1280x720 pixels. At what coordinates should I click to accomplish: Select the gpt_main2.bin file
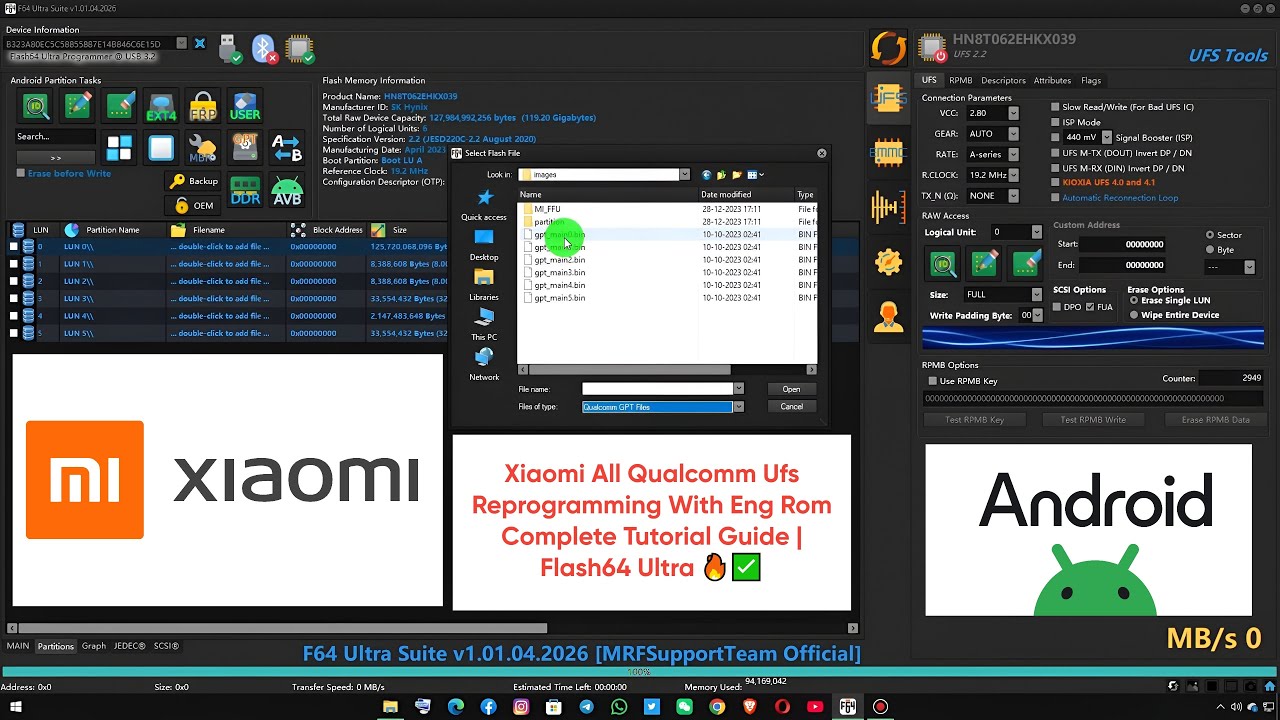[559, 260]
